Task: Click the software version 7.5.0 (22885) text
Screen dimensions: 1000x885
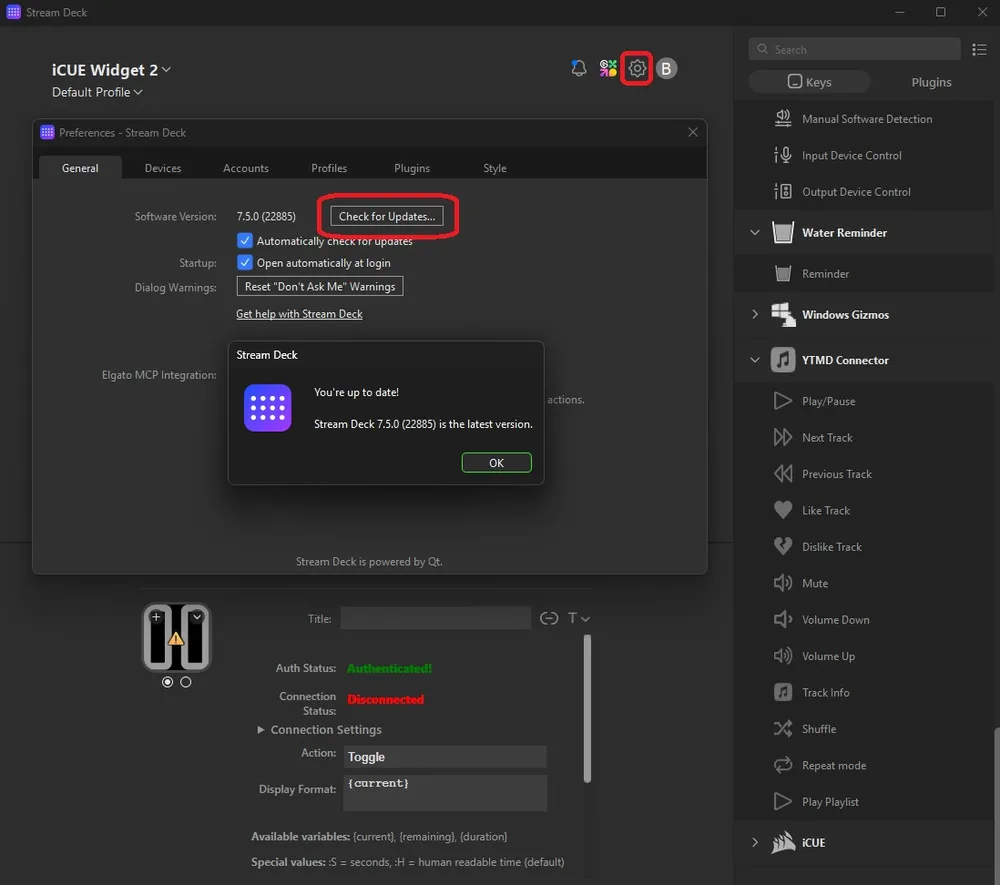Action: click(266, 217)
